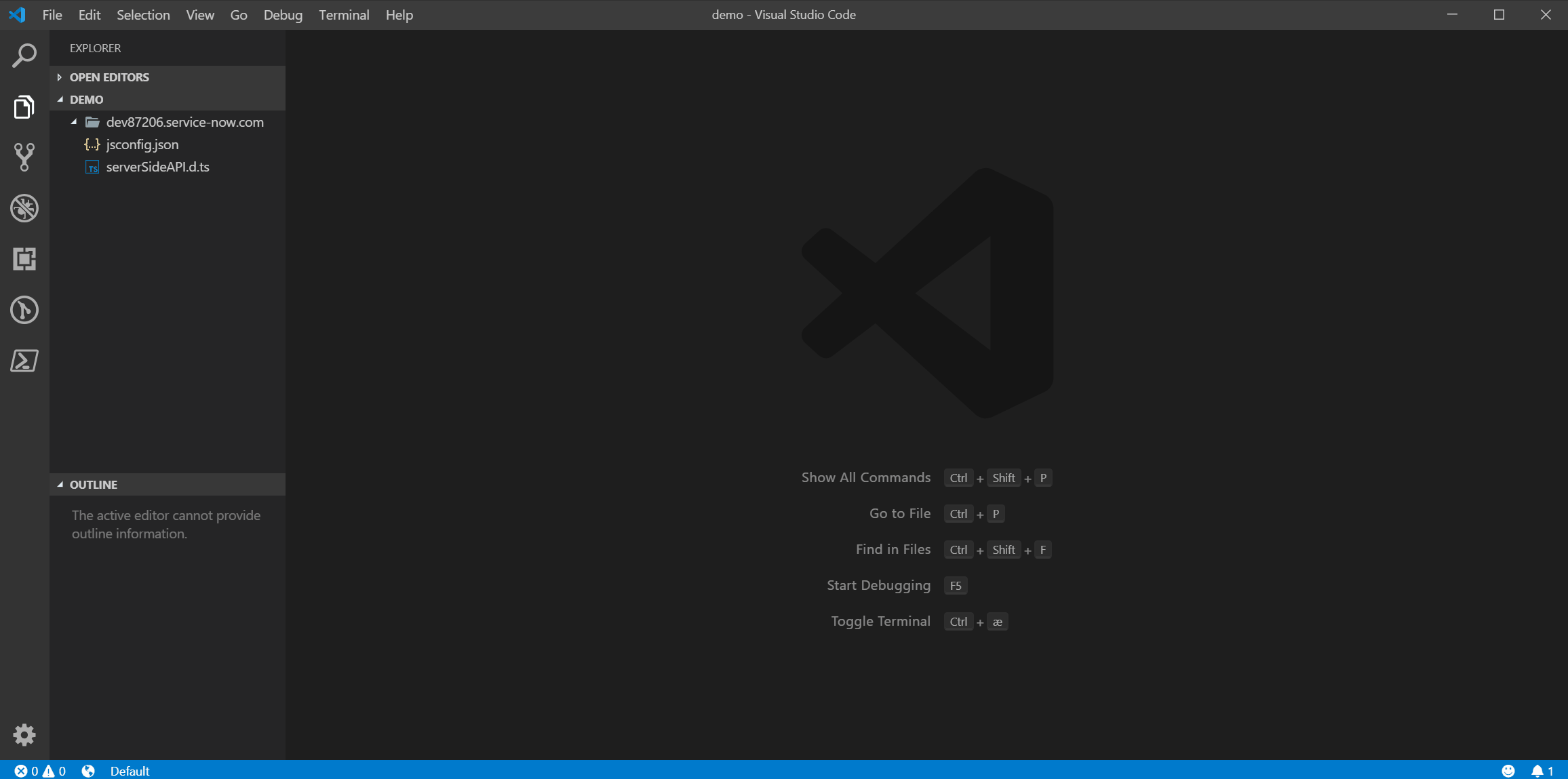Viewport: 1568px width, 779px height.
Task: Expand the Open Editors section
Action: click(109, 77)
